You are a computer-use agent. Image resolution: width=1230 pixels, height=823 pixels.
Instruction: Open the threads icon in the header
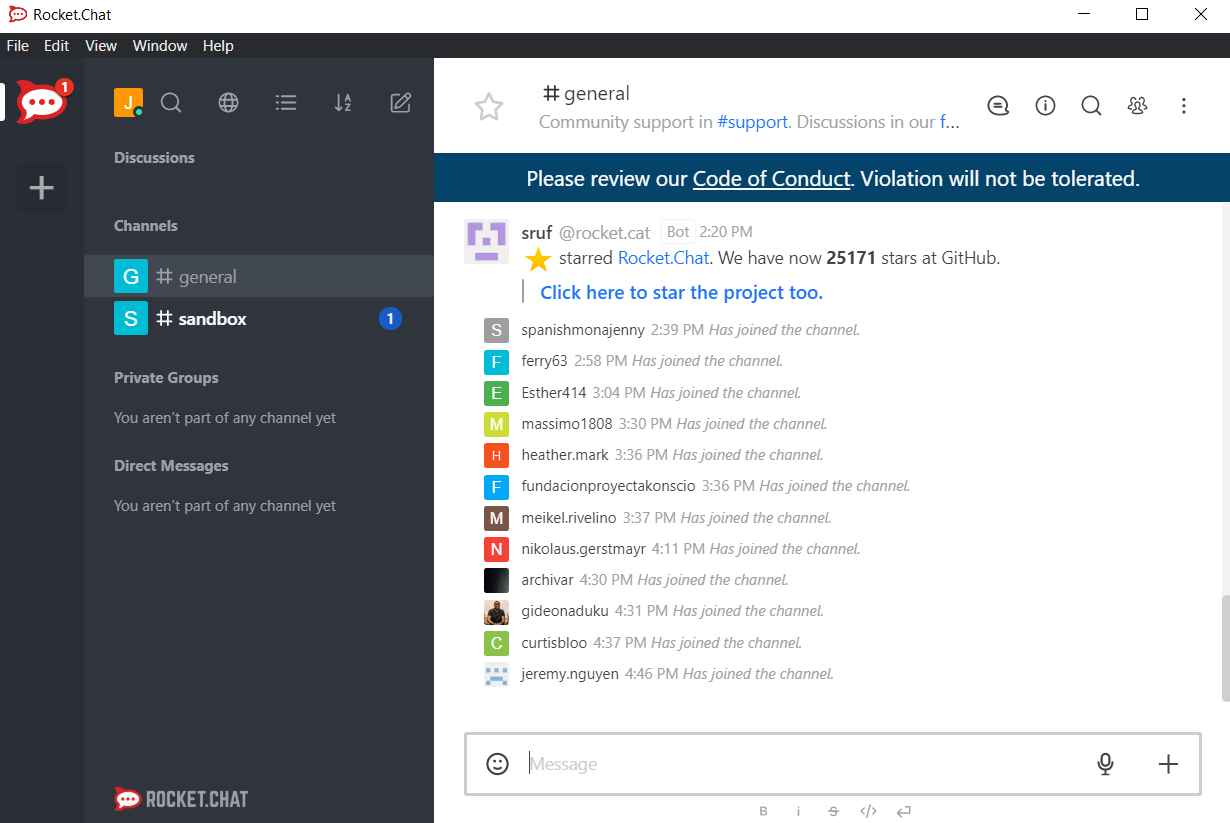[x=998, y=106]
